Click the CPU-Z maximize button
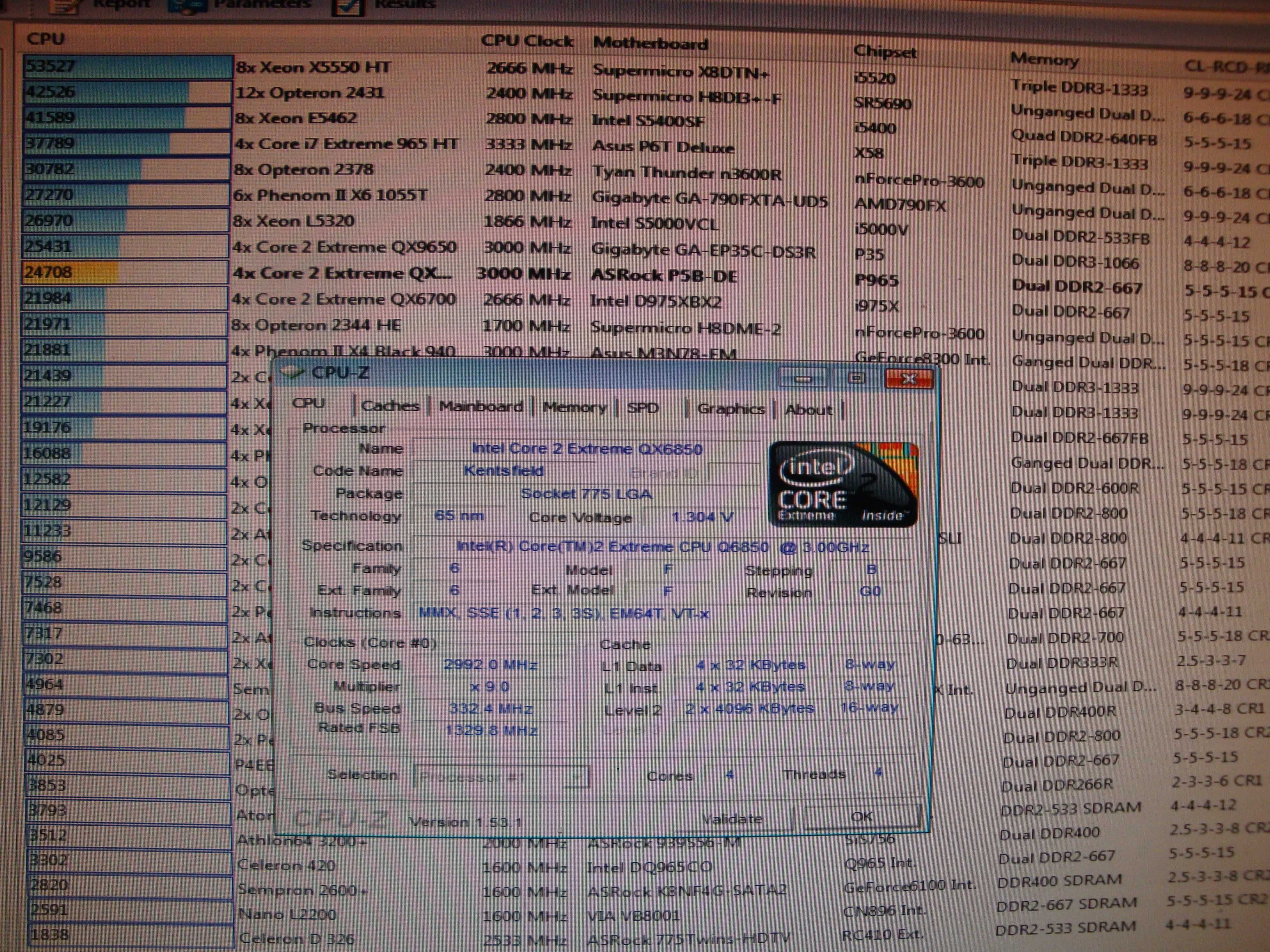1270x952 pixels. 856,378
